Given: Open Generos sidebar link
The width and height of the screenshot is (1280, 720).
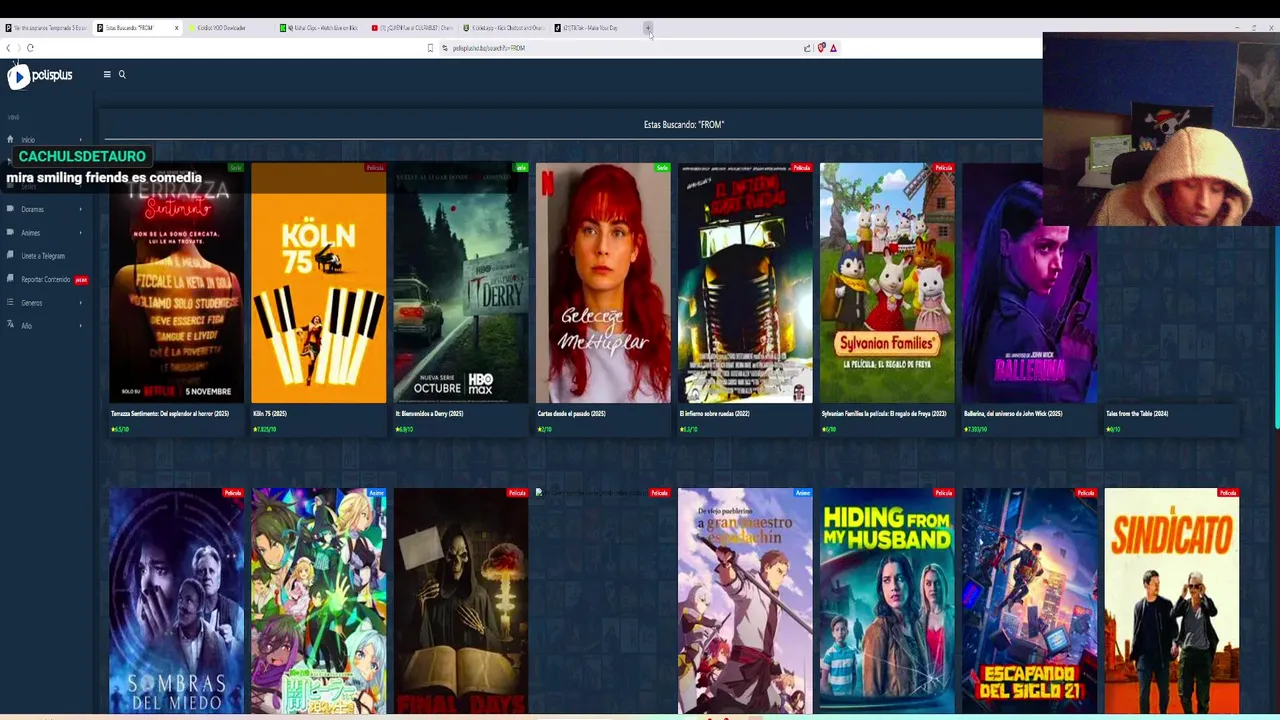Looking at the screenshot, I should tap(32, 303).
